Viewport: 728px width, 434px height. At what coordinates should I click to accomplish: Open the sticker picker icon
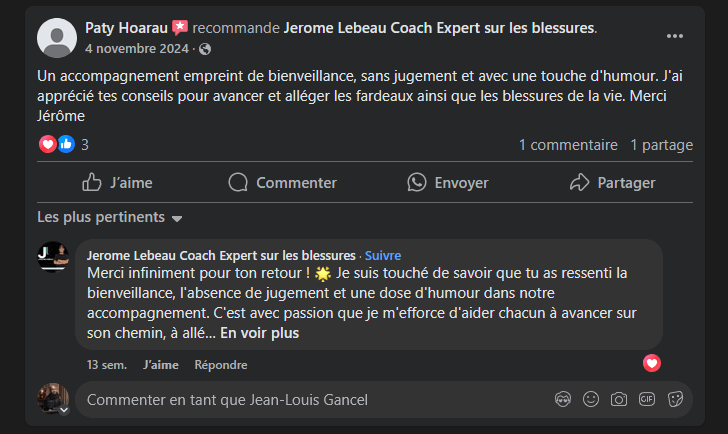point(675,399)
